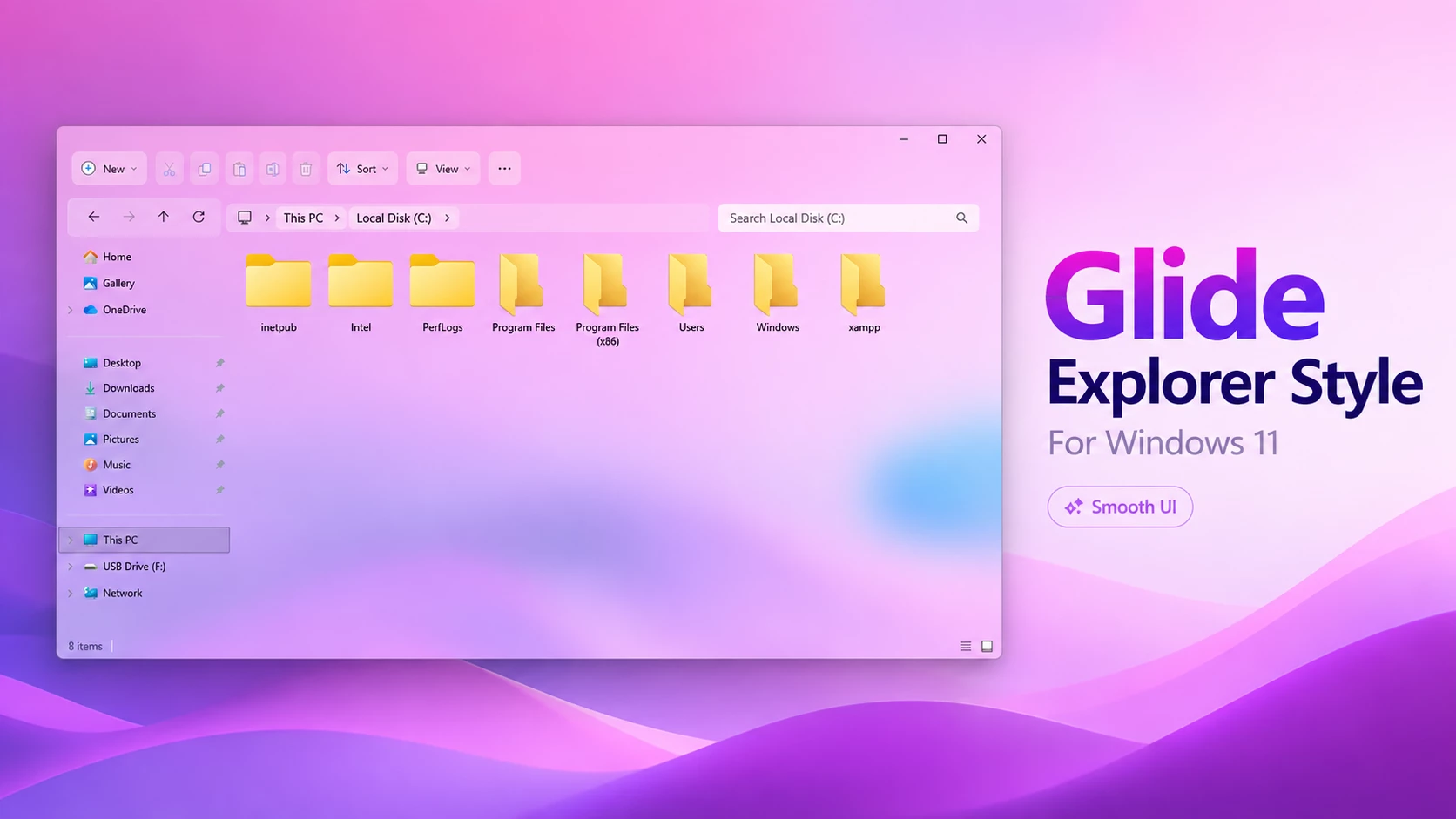
Task: Click the This PC breadcrumb
Action: [x=303, y=218]
